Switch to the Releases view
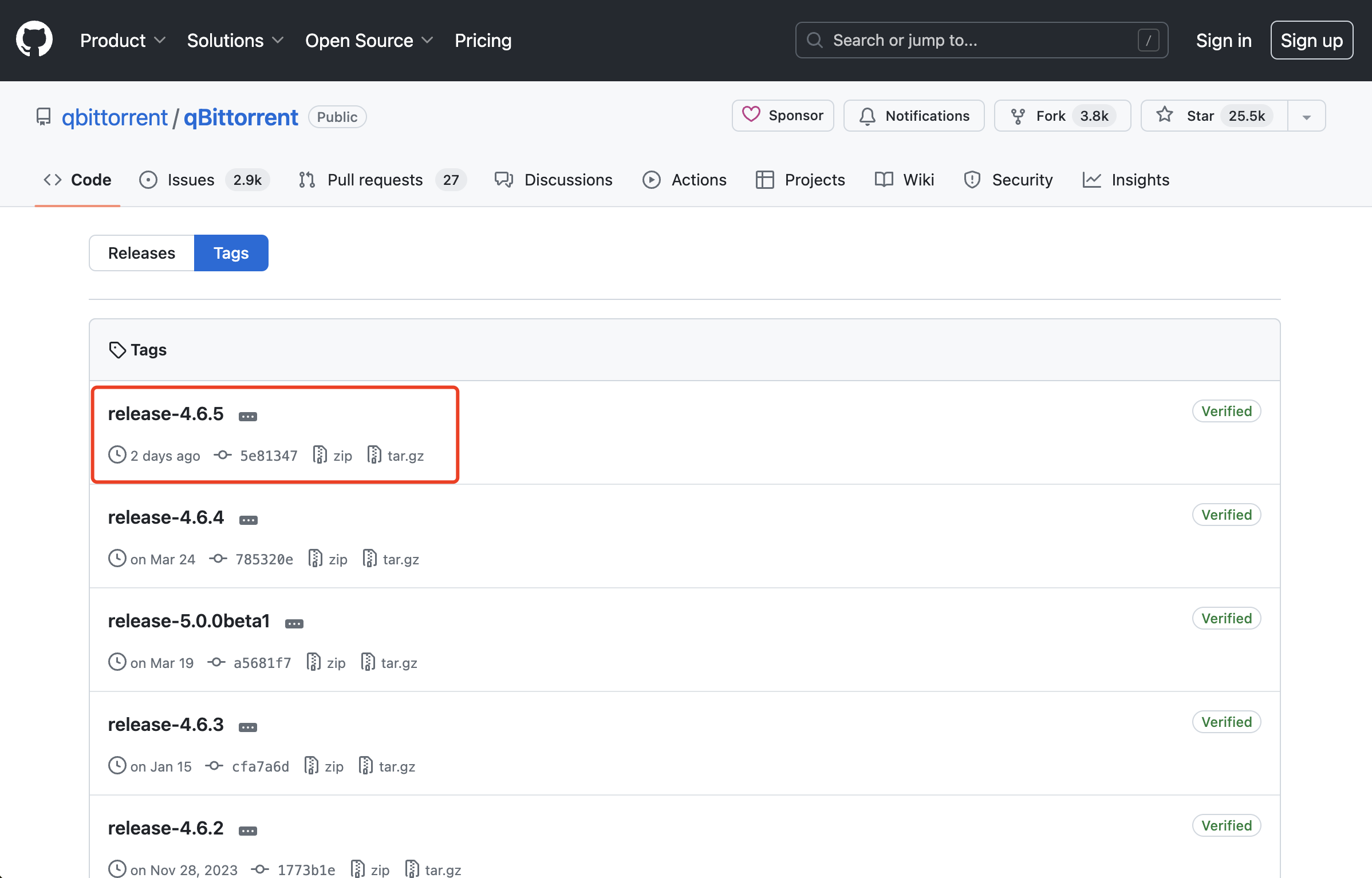 click(141, 253)
